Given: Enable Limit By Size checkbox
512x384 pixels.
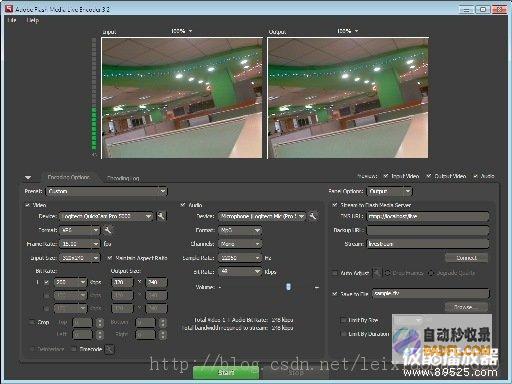Looking at the screenshot, I should click(x=343, y=320).
